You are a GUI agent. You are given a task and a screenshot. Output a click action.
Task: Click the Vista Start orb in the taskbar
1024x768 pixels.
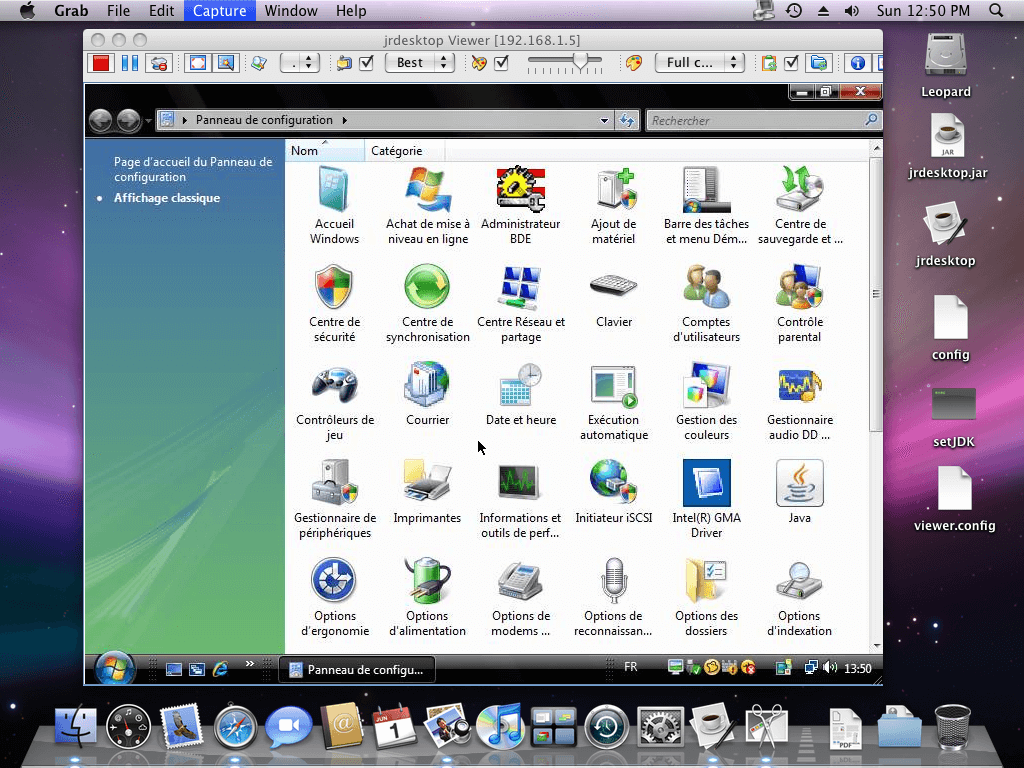point(113,667)
